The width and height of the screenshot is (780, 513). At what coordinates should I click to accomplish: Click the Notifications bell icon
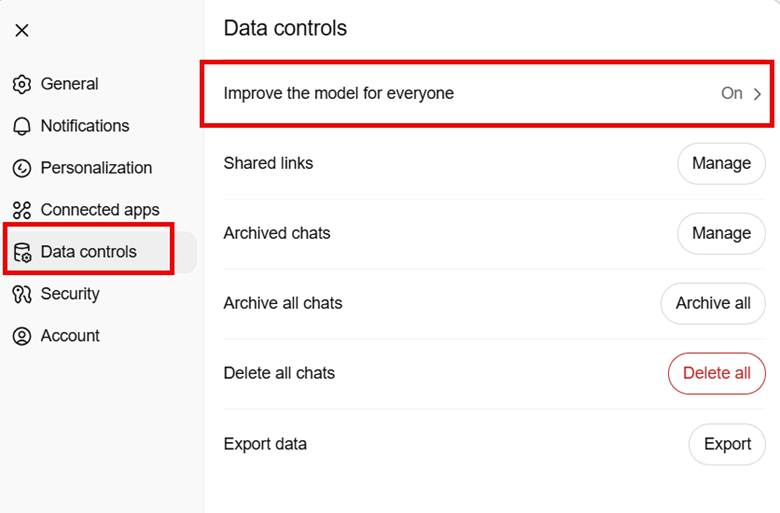[x=22, y=126]
